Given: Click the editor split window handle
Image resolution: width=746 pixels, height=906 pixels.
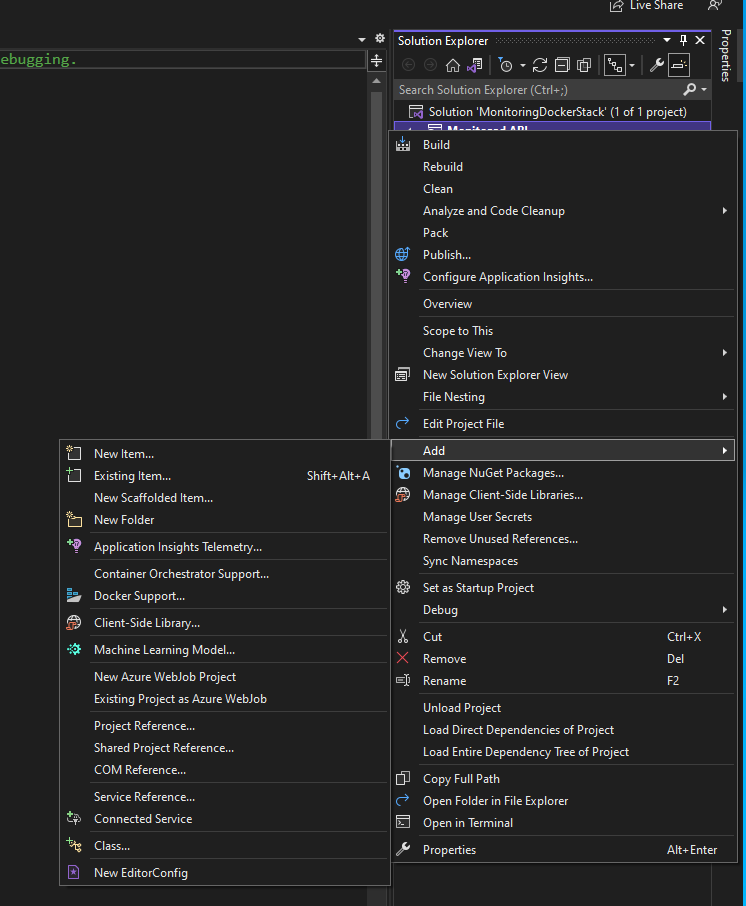Looking at the screenshot, I should click(x=376, y=60).
